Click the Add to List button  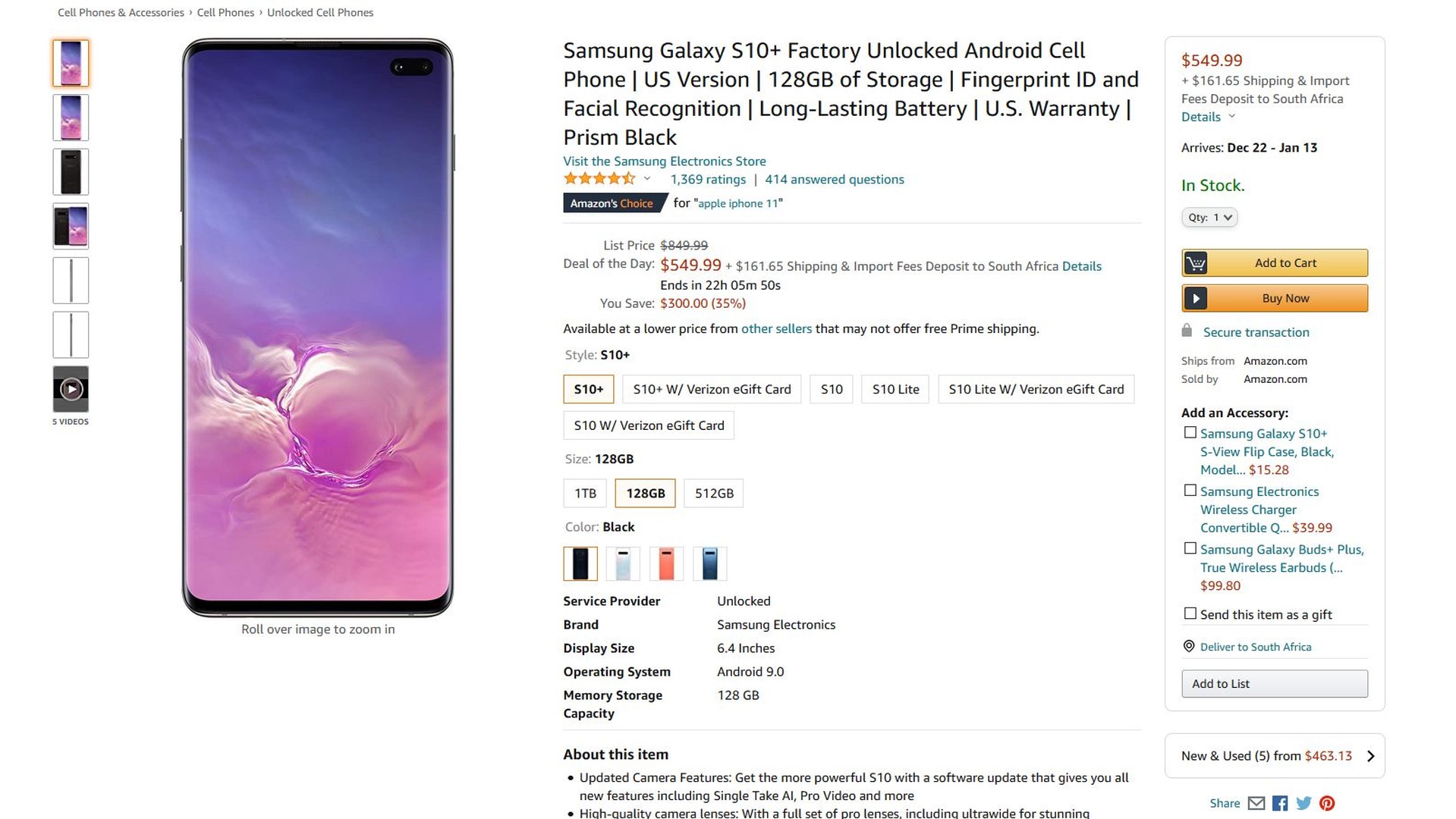click(x=1274, y=683)
